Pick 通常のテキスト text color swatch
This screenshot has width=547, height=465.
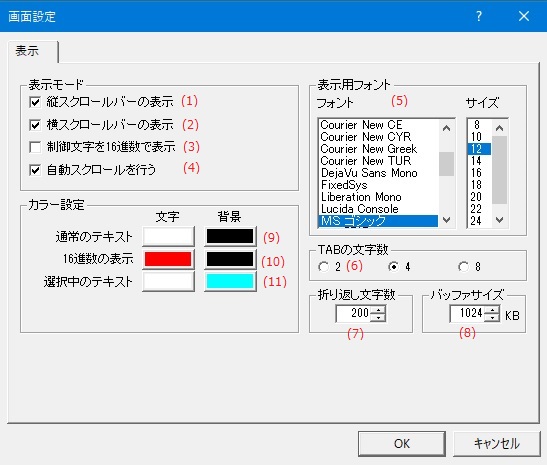pyautogui.click(x=168, y=236)
